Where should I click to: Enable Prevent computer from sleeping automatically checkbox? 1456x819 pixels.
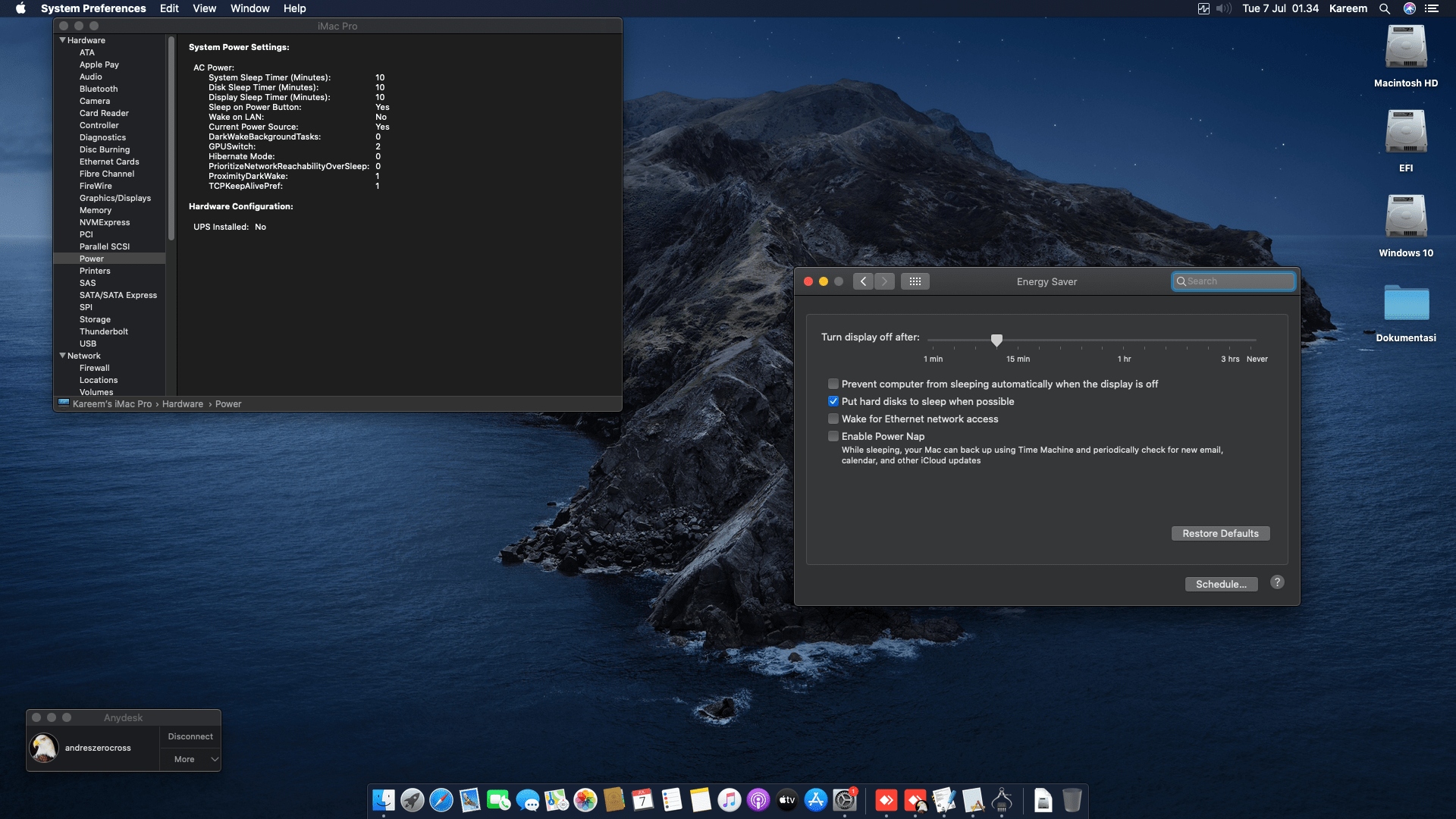click(833, 384)
